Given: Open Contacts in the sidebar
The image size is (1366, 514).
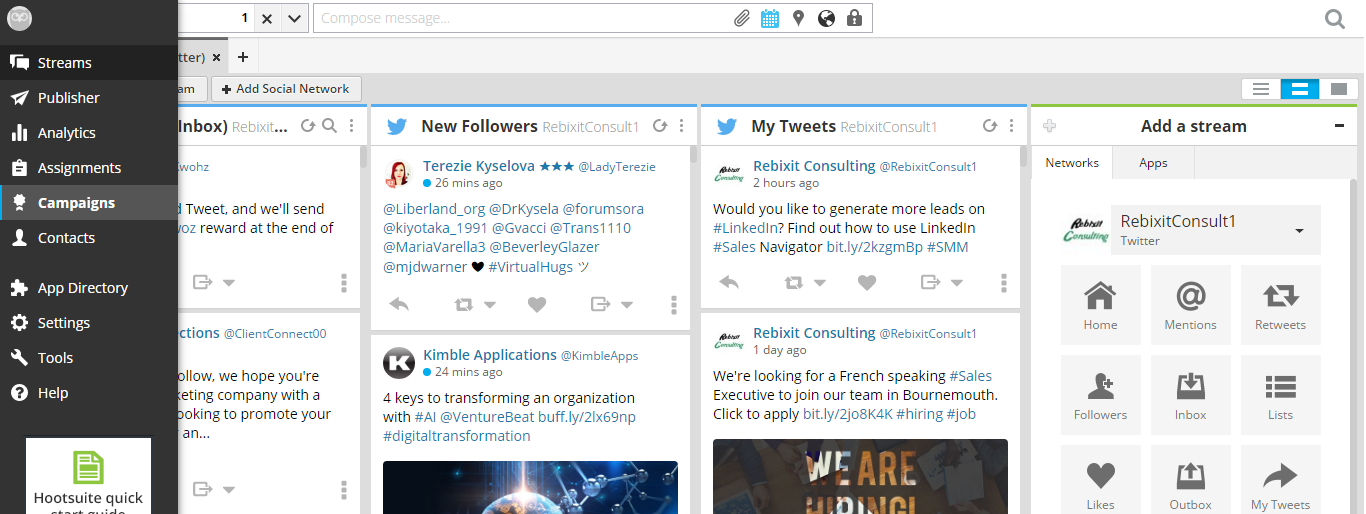Looking at the screenshot, I should click(x=89, y=237).
